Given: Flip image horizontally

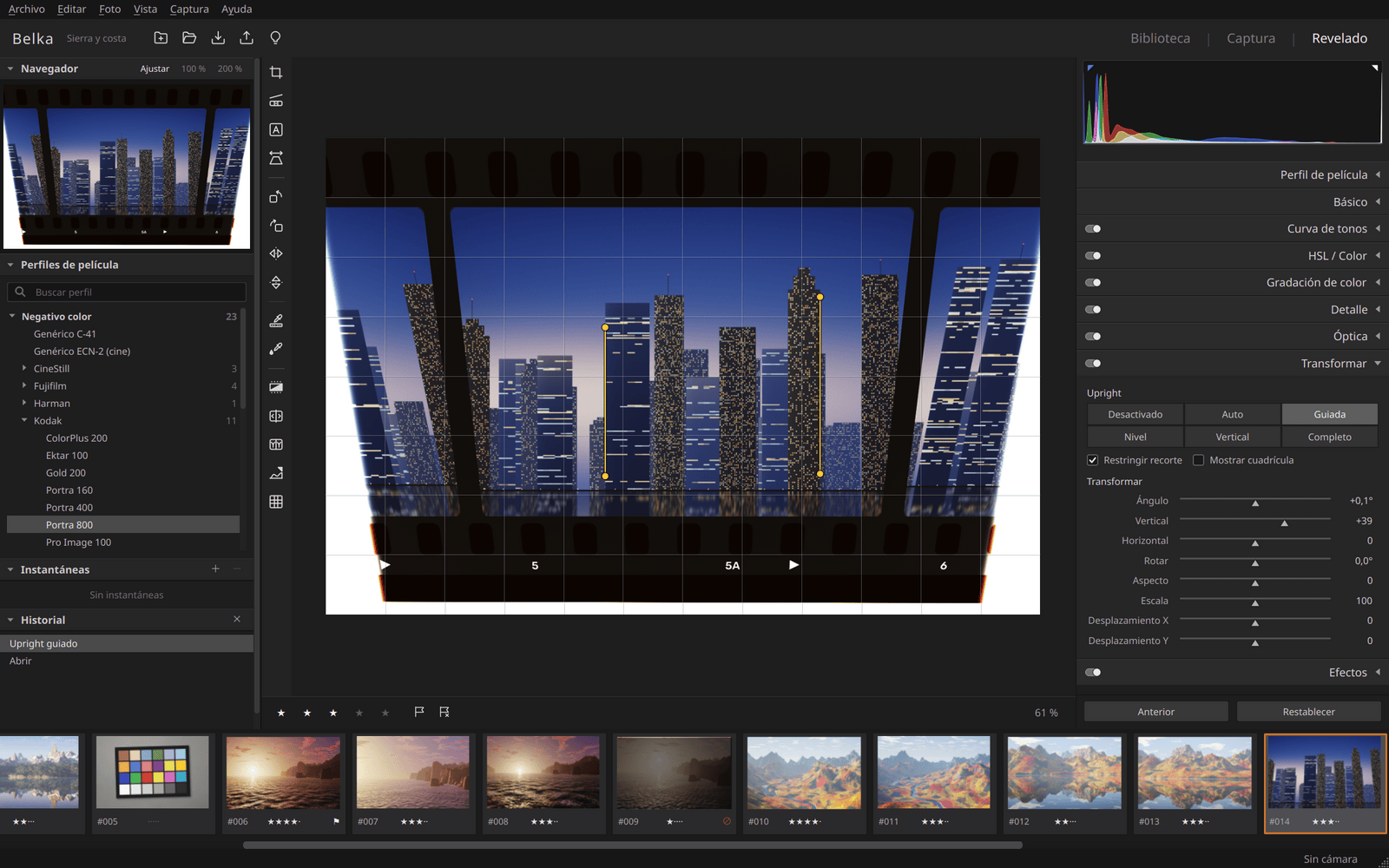Looking at the screenshot, I should (x=276, y=254).
